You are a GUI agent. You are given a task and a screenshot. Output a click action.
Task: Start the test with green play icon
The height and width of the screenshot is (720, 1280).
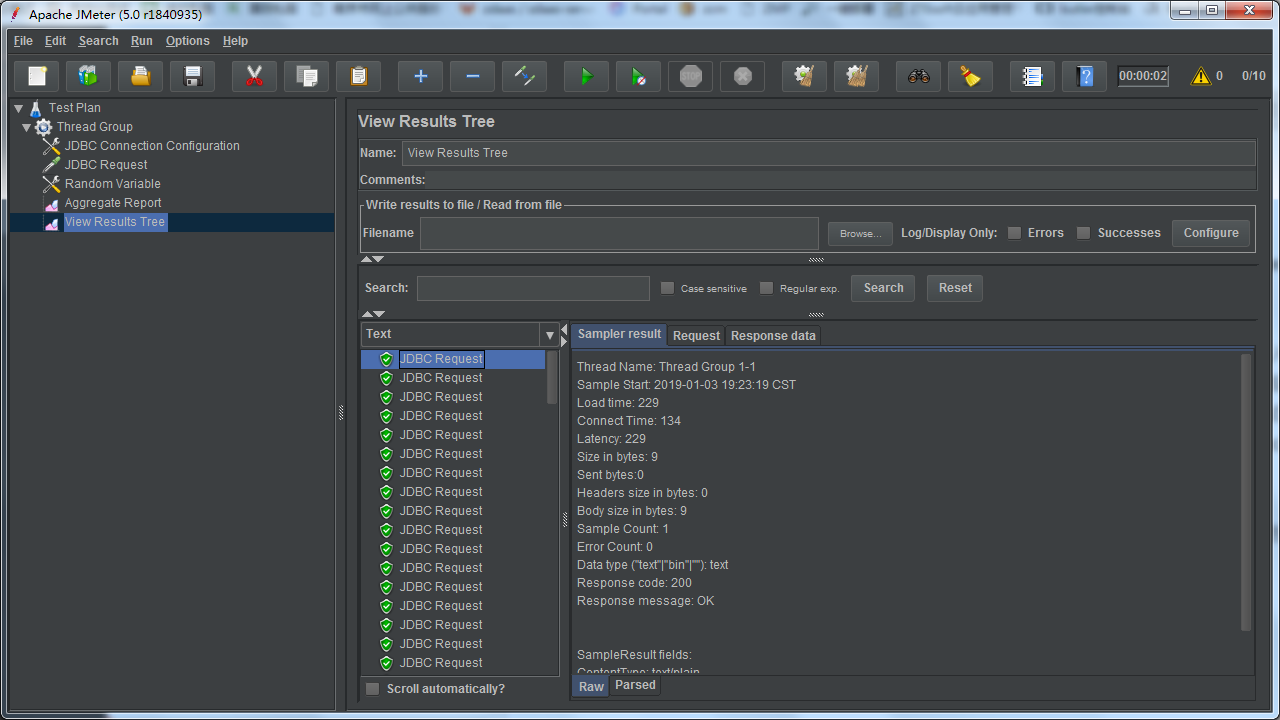(x=587, y=76)
